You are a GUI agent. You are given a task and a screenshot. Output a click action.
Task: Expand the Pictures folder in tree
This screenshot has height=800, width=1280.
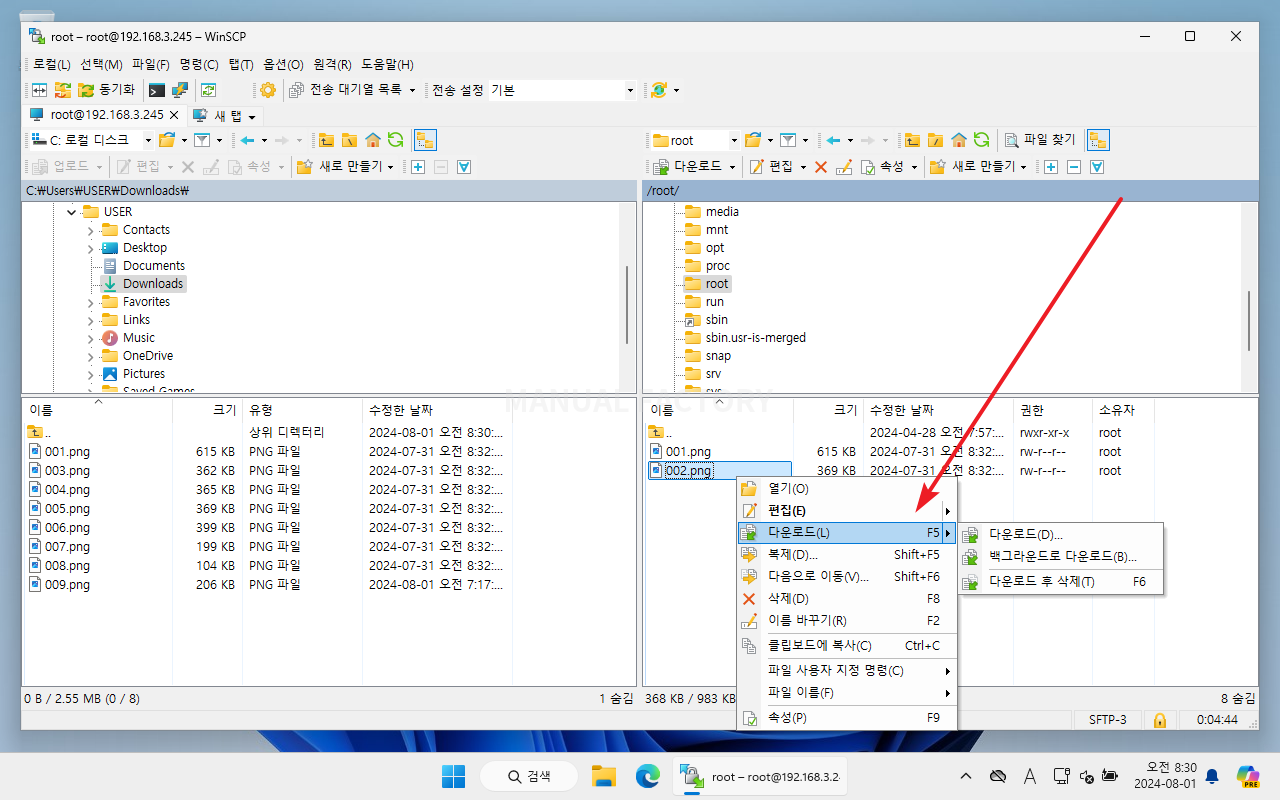(90, 374)
